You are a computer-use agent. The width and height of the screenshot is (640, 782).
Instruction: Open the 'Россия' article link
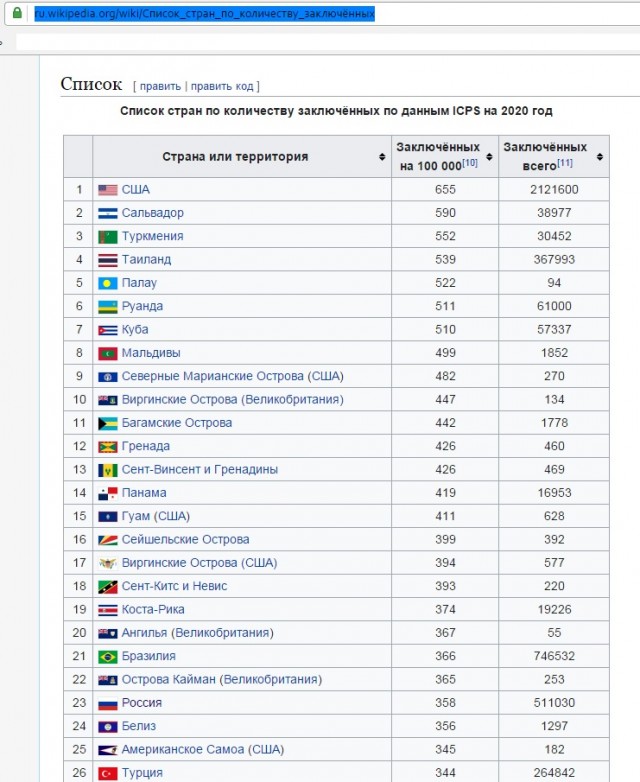(142, 703)
